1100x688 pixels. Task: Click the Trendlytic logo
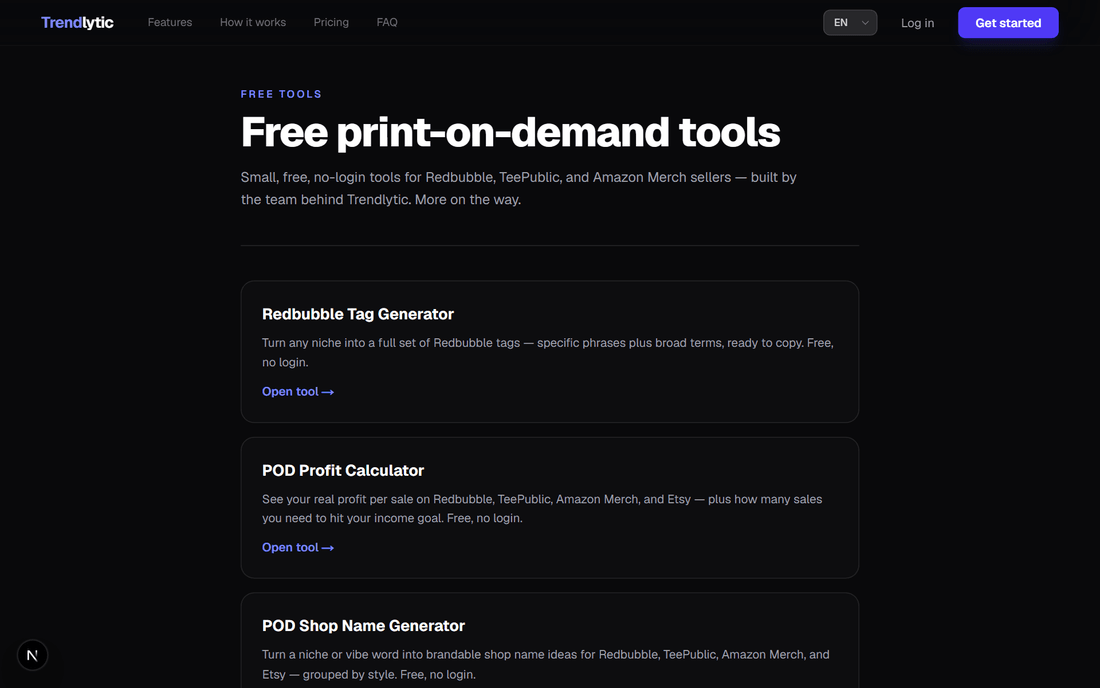(77, 22)
